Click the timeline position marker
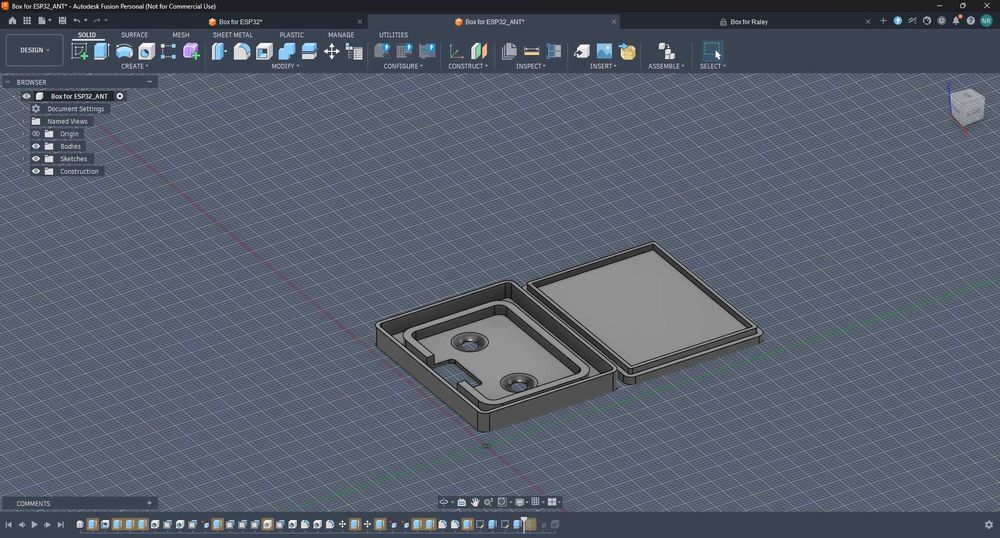Image resolution: width=1000 pixels, height=538 pixels. point(524,523)
